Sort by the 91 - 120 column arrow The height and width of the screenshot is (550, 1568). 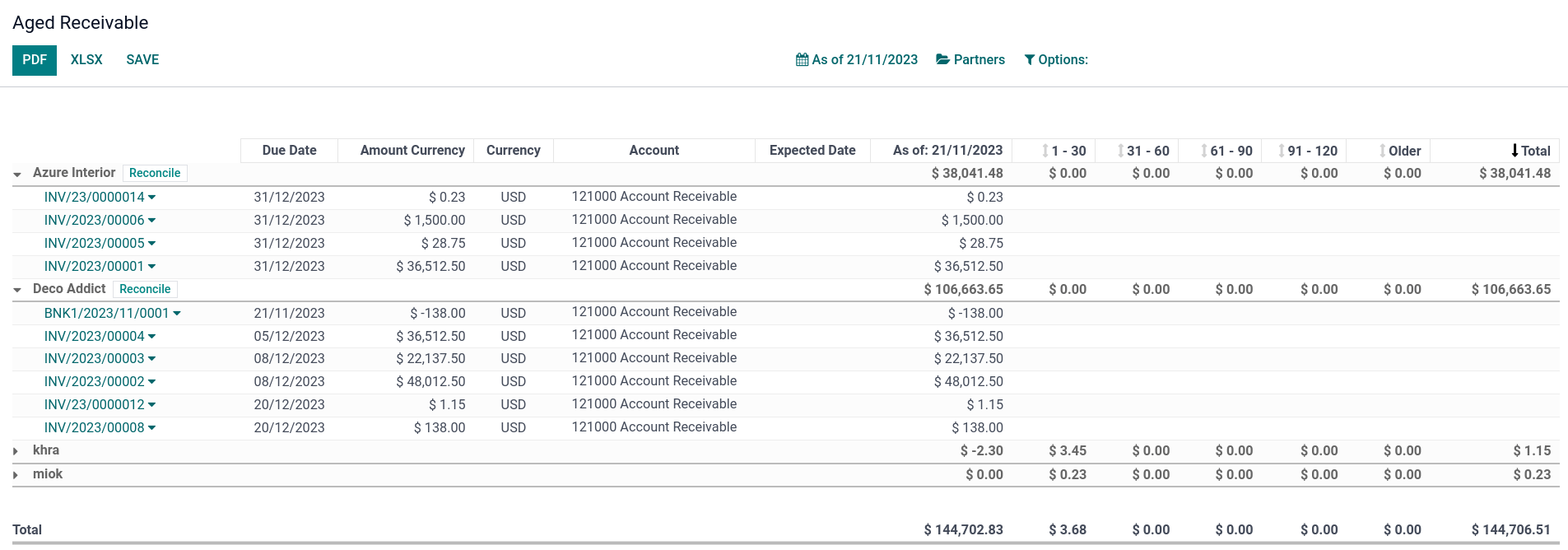point(1282,151)
